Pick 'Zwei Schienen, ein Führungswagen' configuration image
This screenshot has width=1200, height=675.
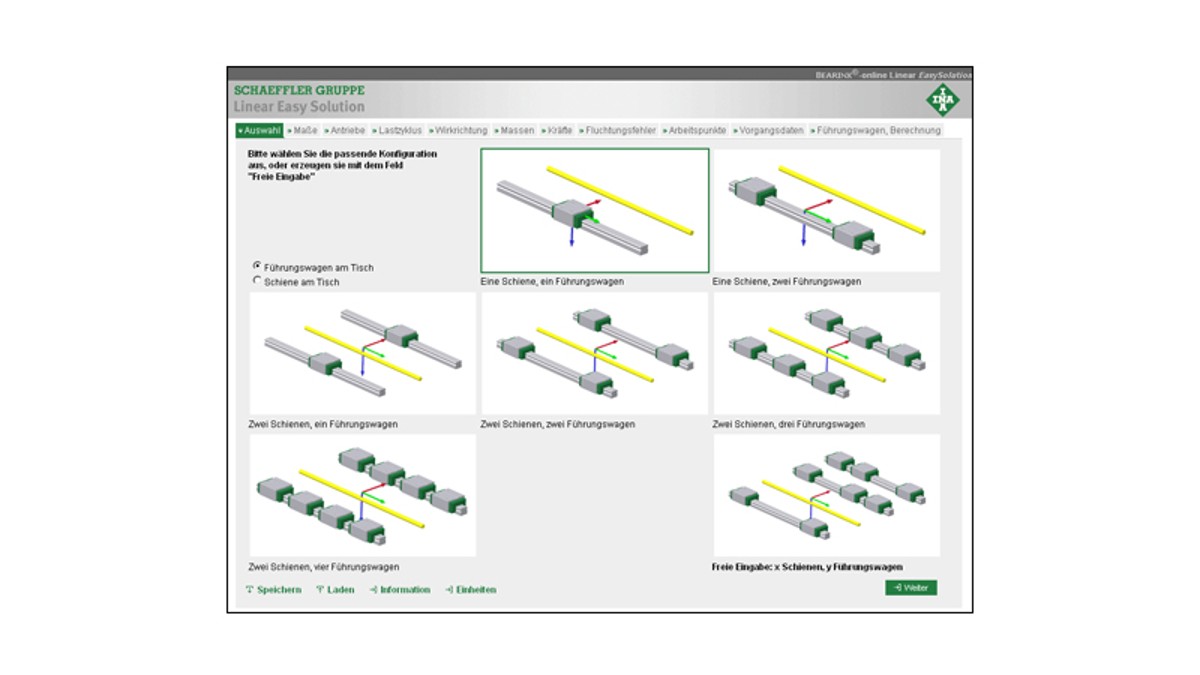tap(362, 353)
